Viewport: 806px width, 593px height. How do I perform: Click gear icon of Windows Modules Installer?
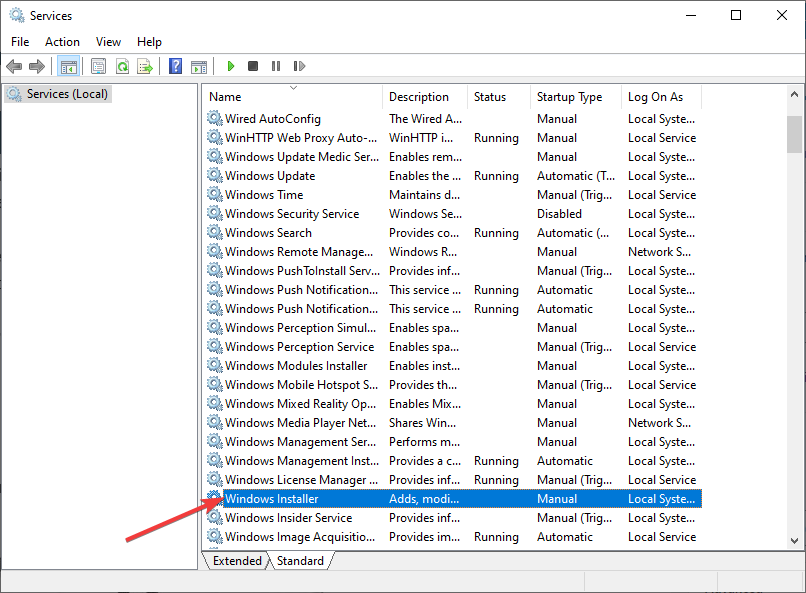pos(214,365)
